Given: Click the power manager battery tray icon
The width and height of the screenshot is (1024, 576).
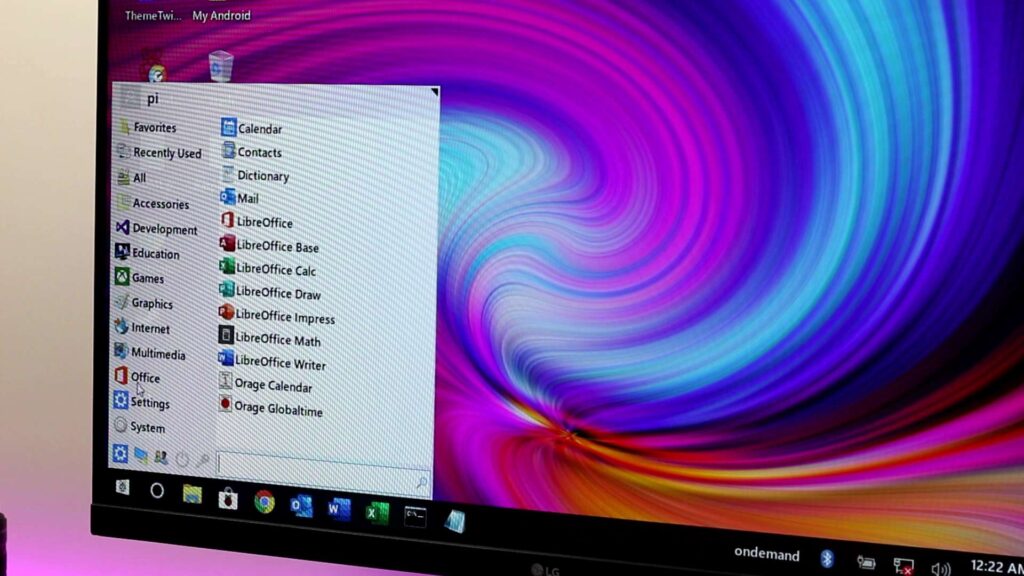Looking at the screenshot, I should [866, 562].
